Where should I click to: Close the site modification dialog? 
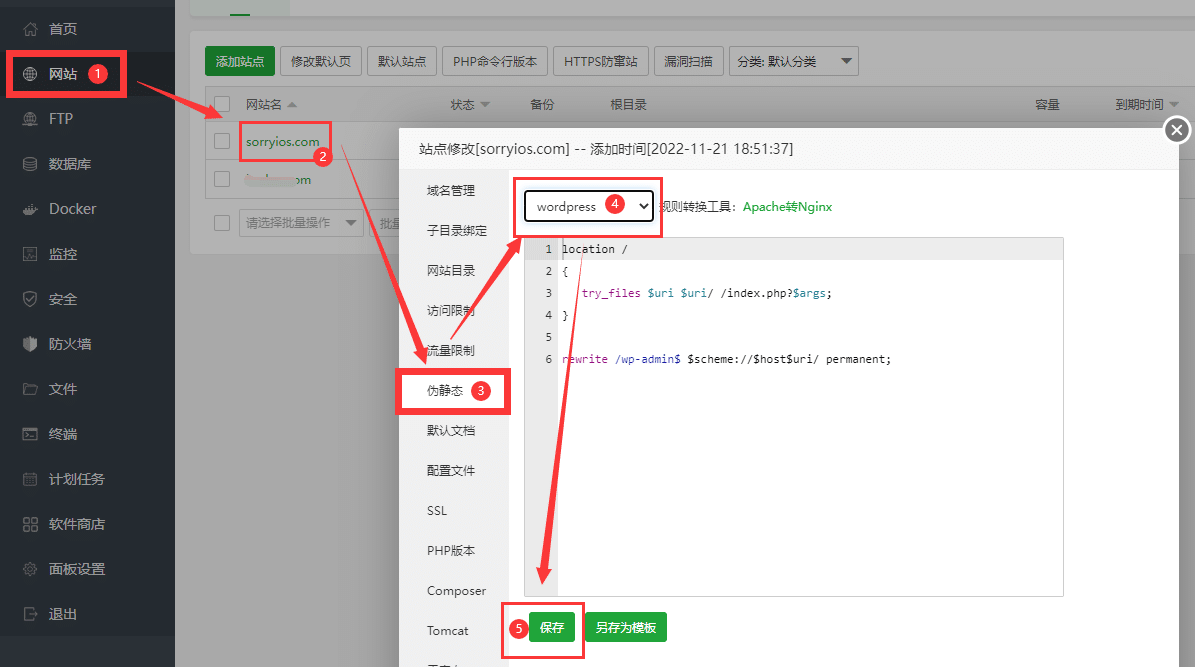tap(1177, 130)
